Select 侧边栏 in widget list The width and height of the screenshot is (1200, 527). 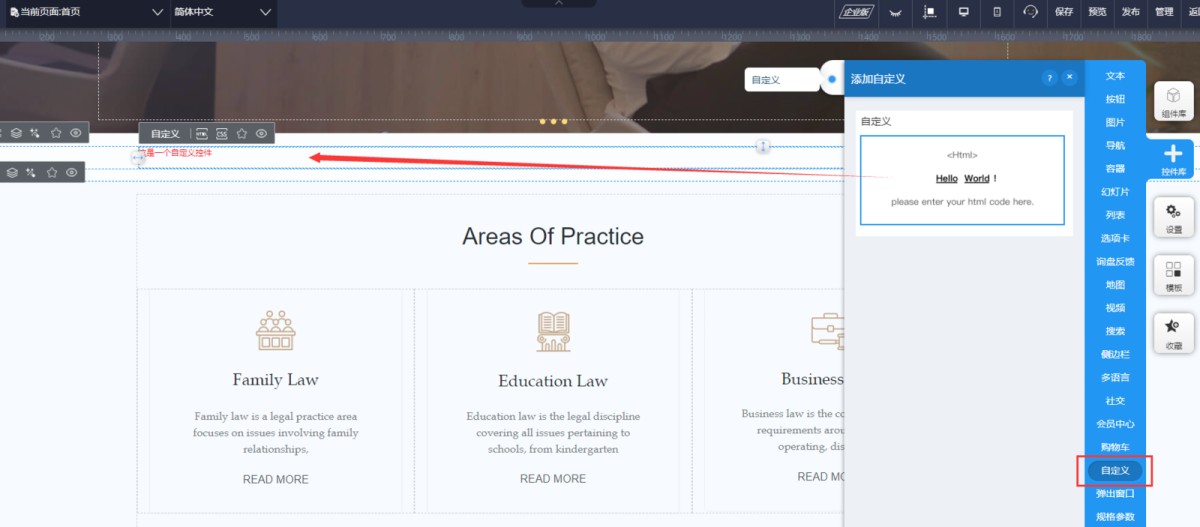(x=1115, y=354)
